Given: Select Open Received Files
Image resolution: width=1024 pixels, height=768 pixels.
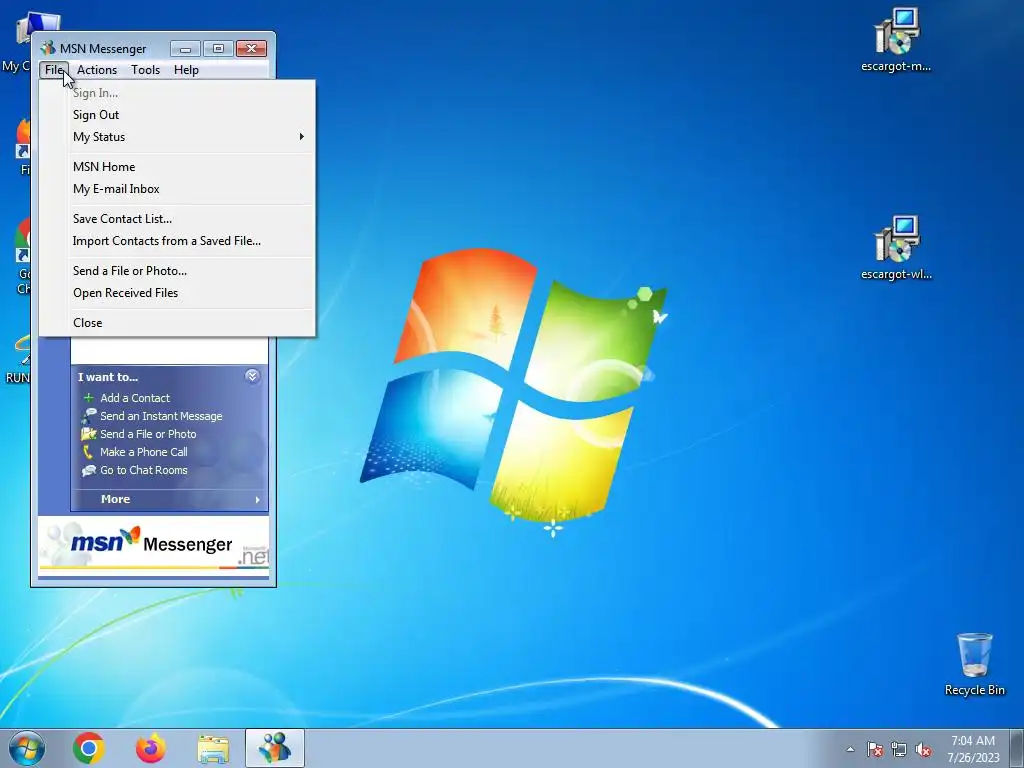Looking at the screenshot, I should (176, 293).
